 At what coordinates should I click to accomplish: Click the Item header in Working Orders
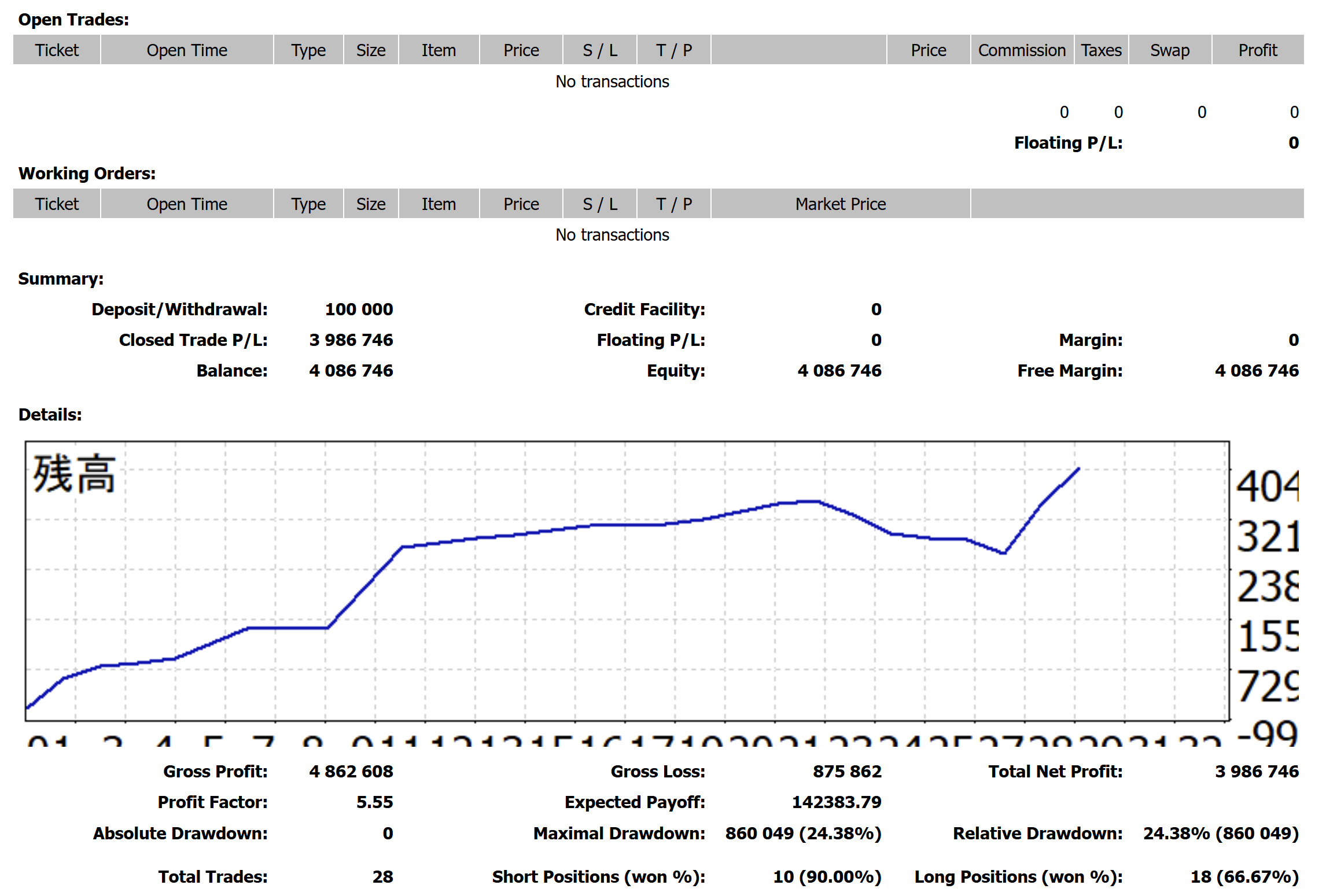tap(438, 204)
